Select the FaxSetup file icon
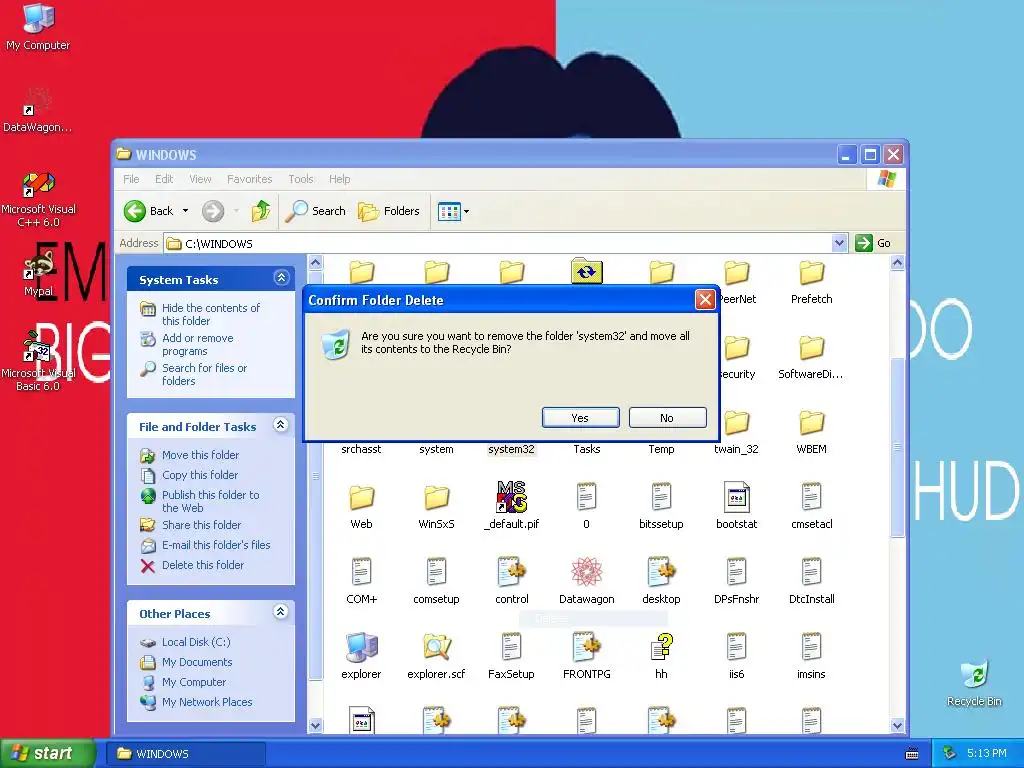Screen dimensions: 1024x768 coord(511,647)
